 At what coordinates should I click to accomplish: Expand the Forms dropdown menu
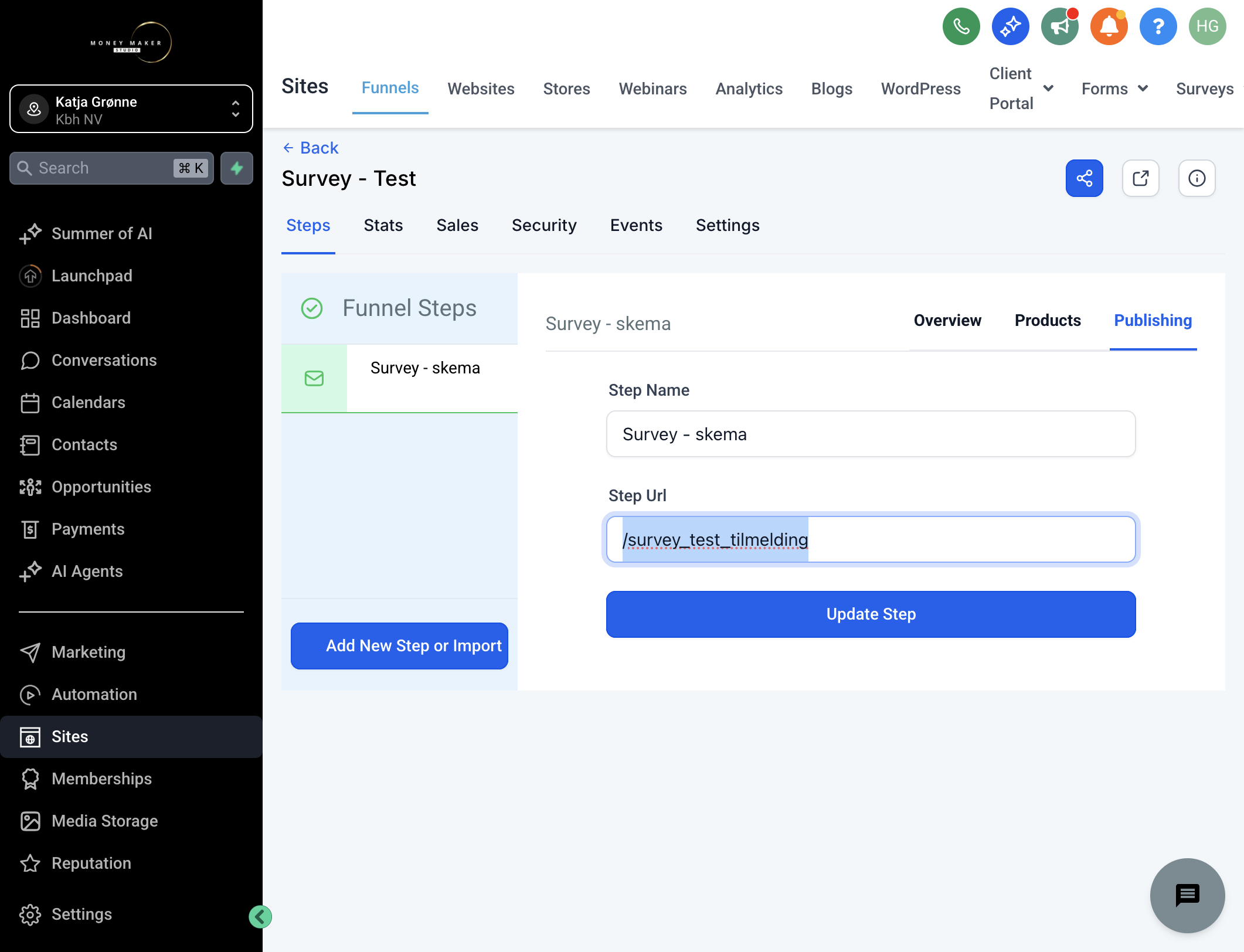(1114, 89)
